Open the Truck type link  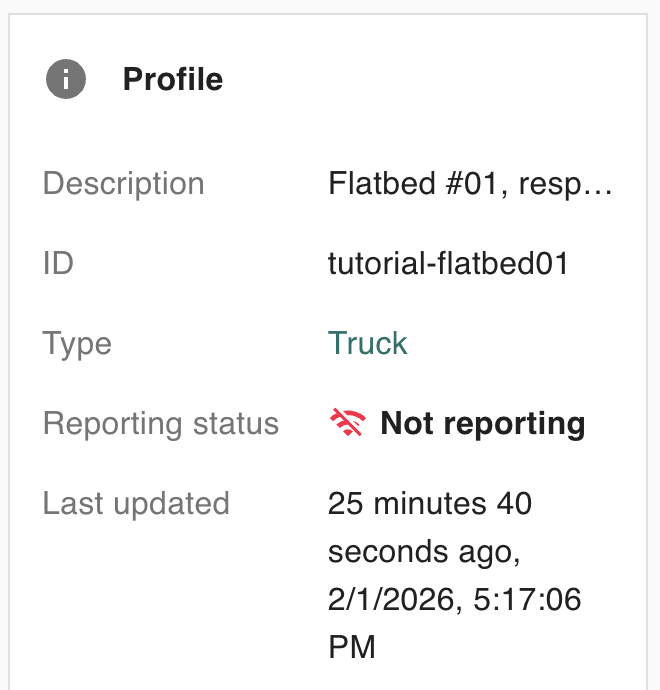click(367, 343)
